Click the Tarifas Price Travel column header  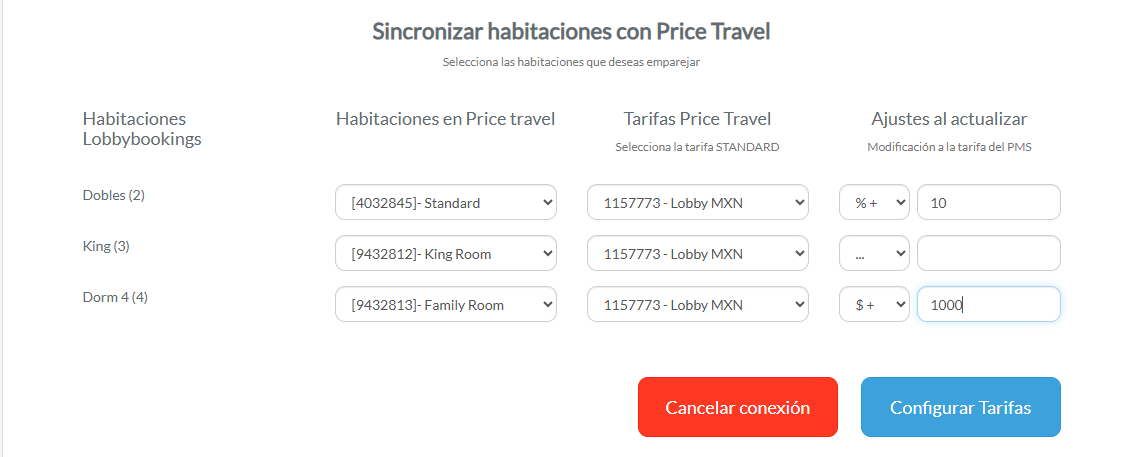tap(697, 119)
